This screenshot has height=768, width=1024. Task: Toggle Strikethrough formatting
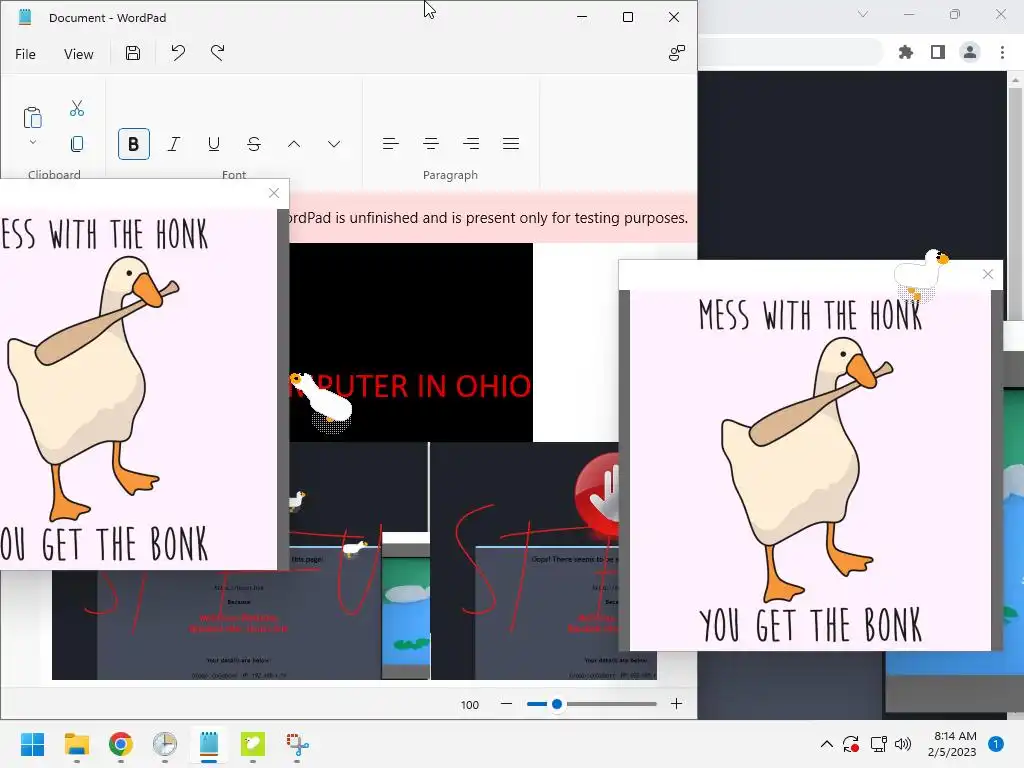(x=254, y=144)
